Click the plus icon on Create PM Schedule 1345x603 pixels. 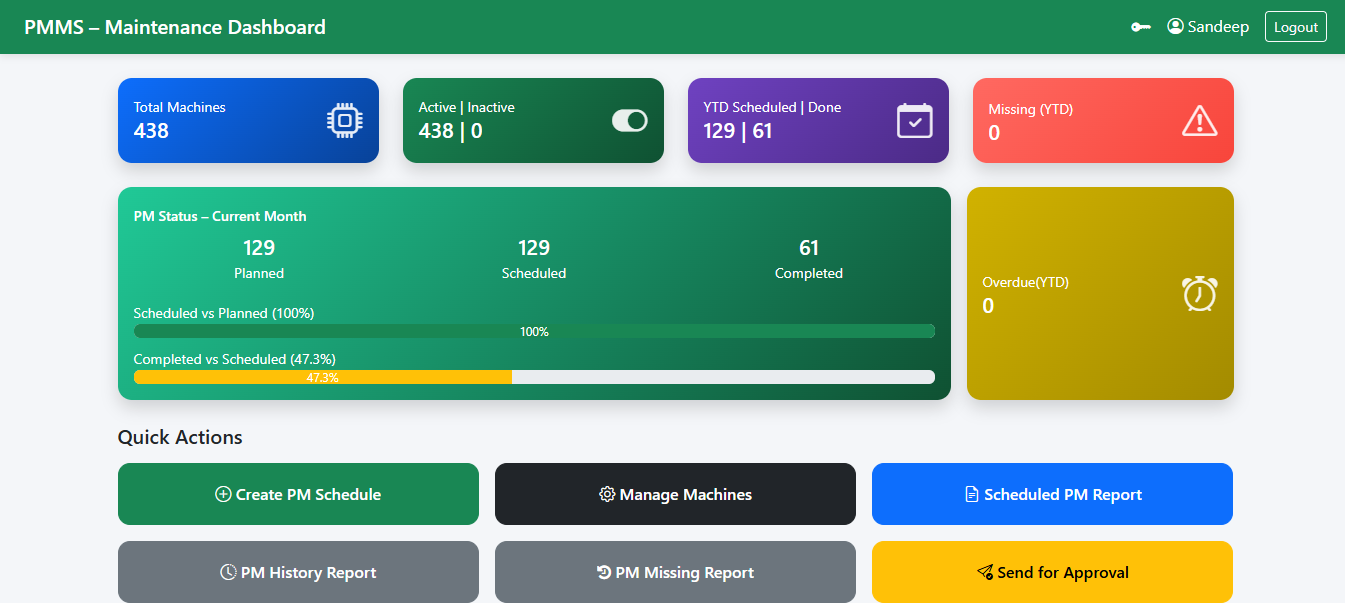click(222, 493)
